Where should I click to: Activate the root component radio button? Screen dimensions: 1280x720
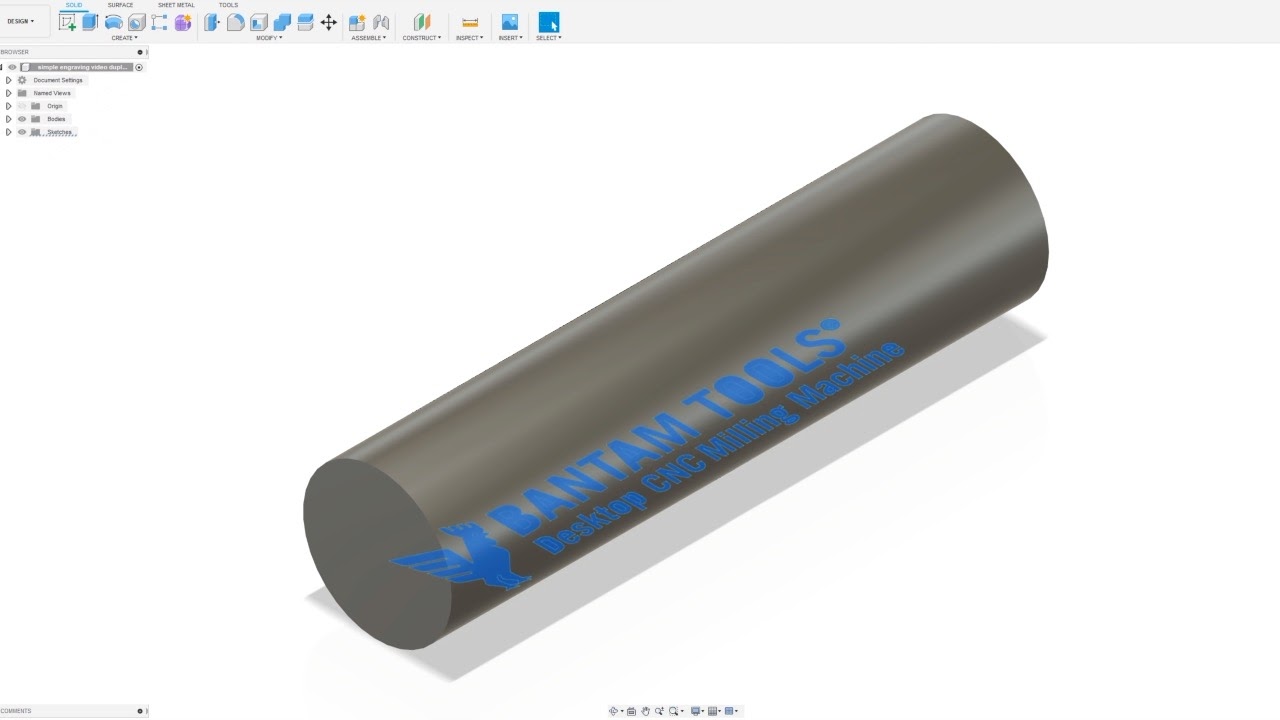tap(139, 67)
